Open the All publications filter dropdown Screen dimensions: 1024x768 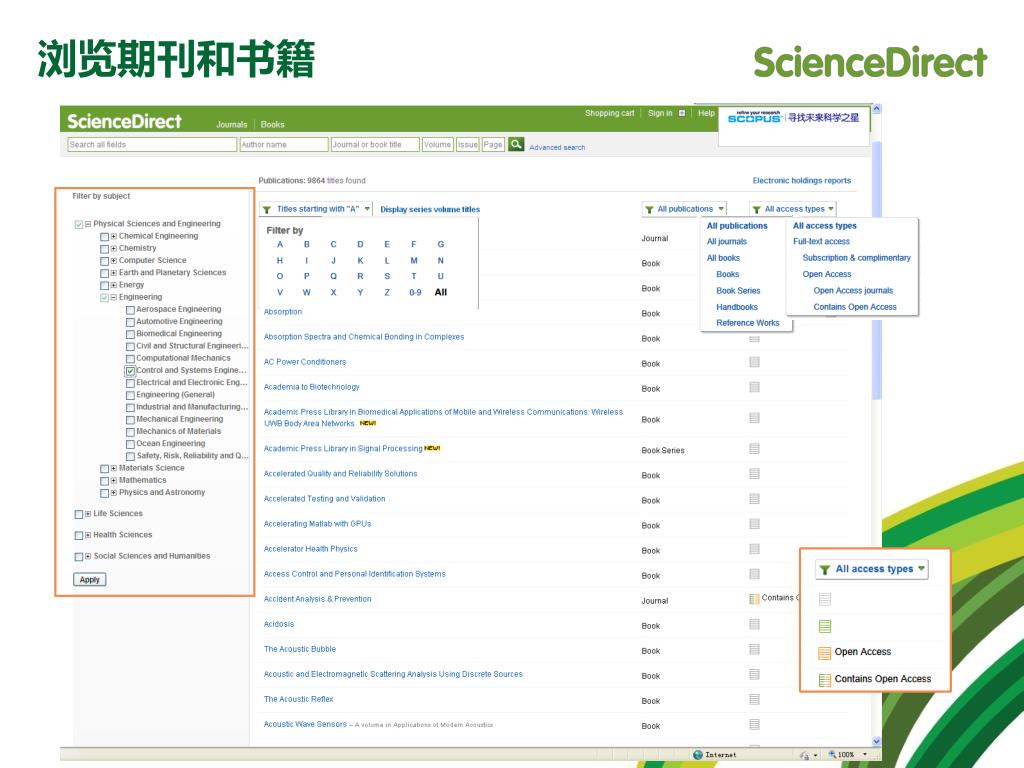tap(684, 209)
